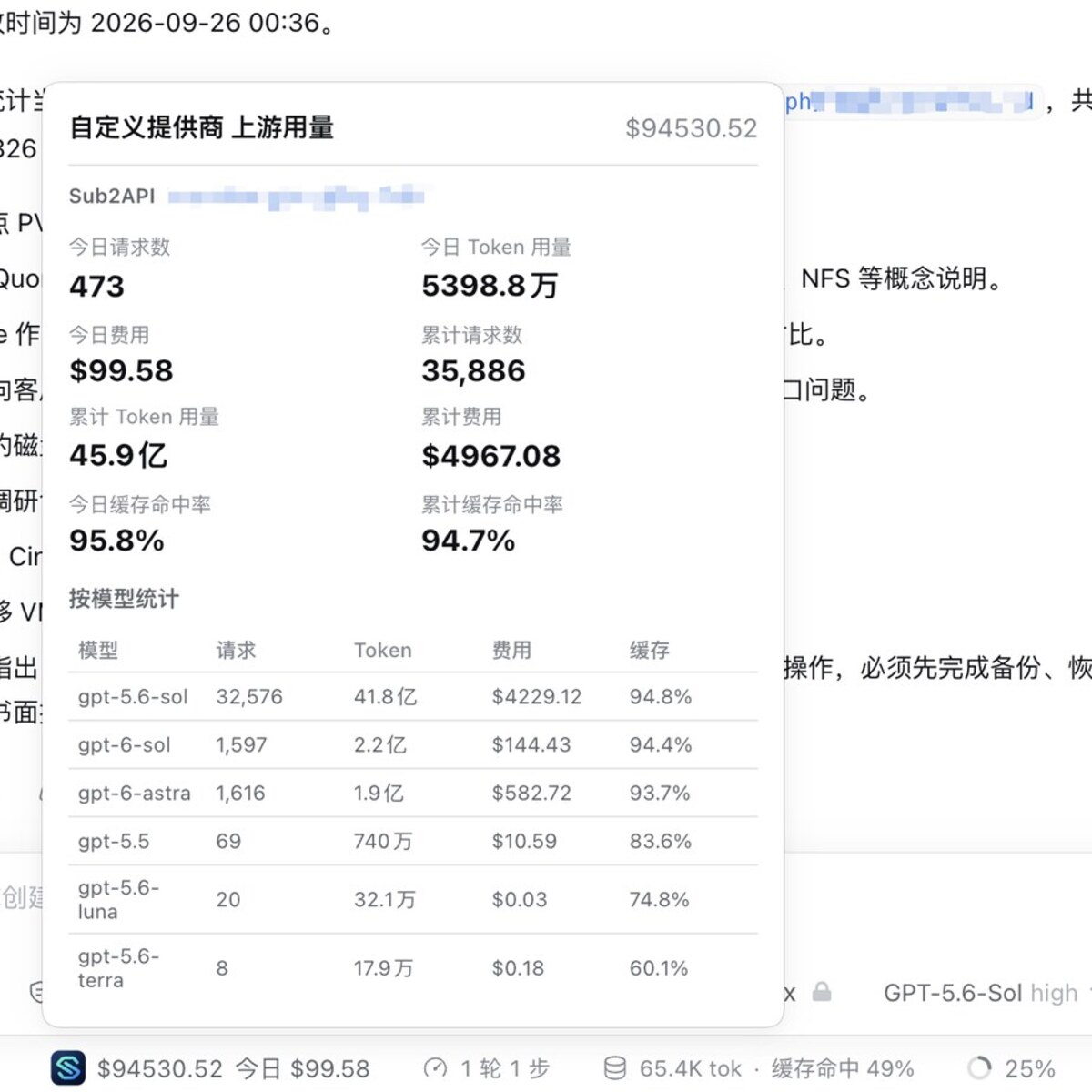
Task: Click the status bar total $94530.52
Action: pos(160,1068)
